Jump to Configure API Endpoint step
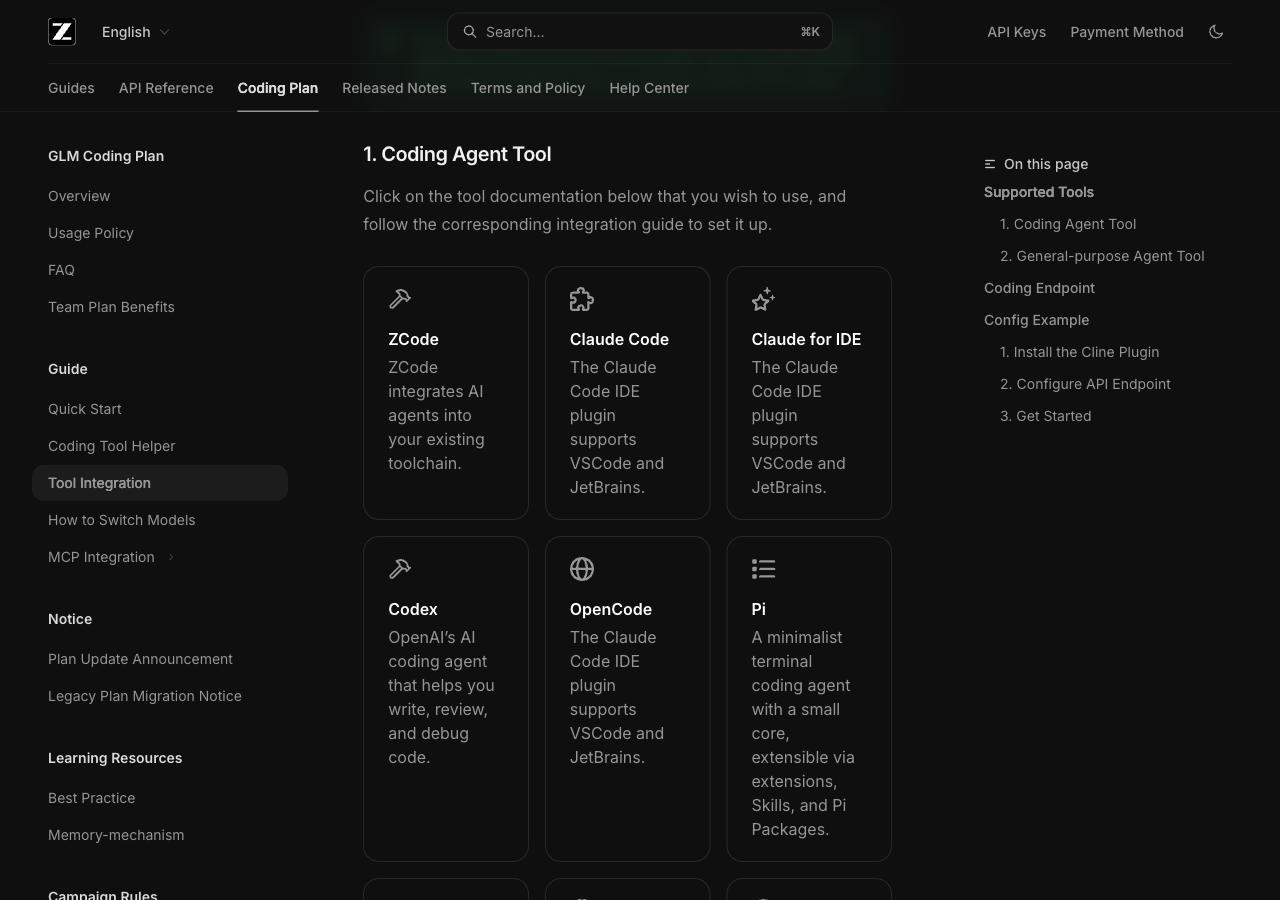1280x900 pixels. (1085, 384)
